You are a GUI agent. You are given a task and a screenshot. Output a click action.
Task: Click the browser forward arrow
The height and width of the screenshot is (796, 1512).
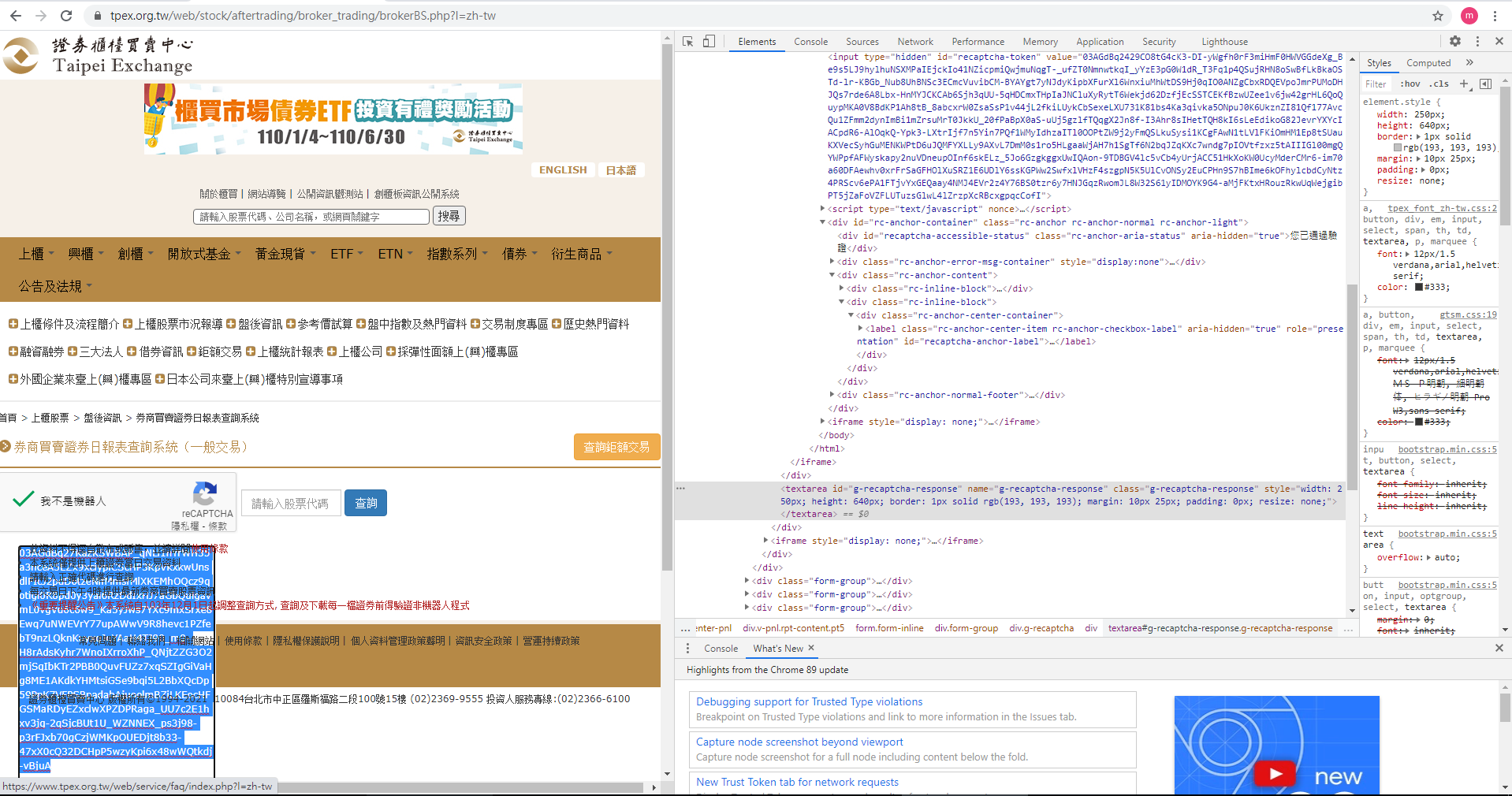41,16
